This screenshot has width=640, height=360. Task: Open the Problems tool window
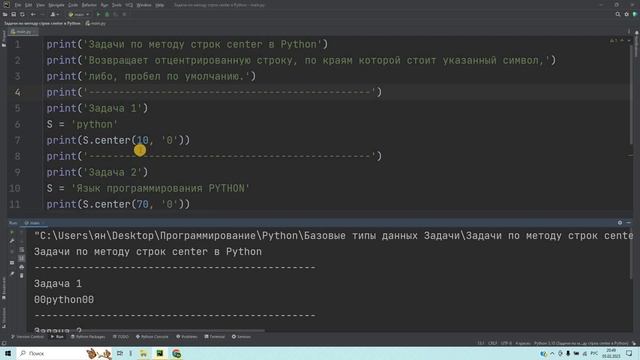tap(187, 337)
